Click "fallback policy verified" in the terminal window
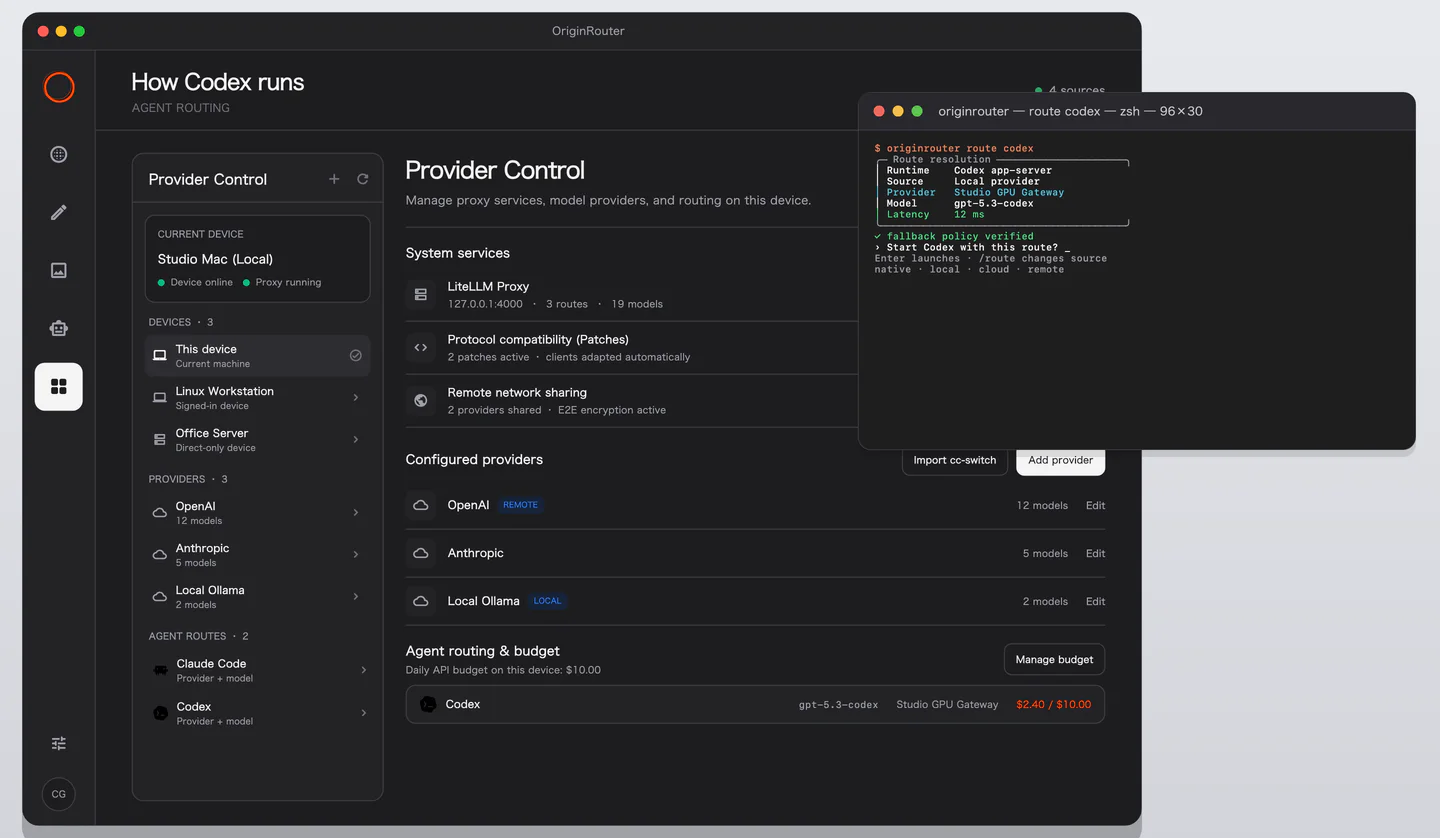The height and width of the screenshot is (838, 1440). (959, 236)
